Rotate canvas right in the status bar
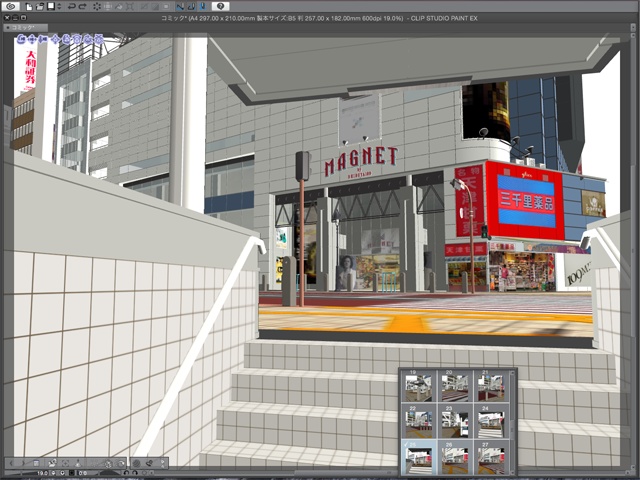640x480 pixels. [135, 473]
